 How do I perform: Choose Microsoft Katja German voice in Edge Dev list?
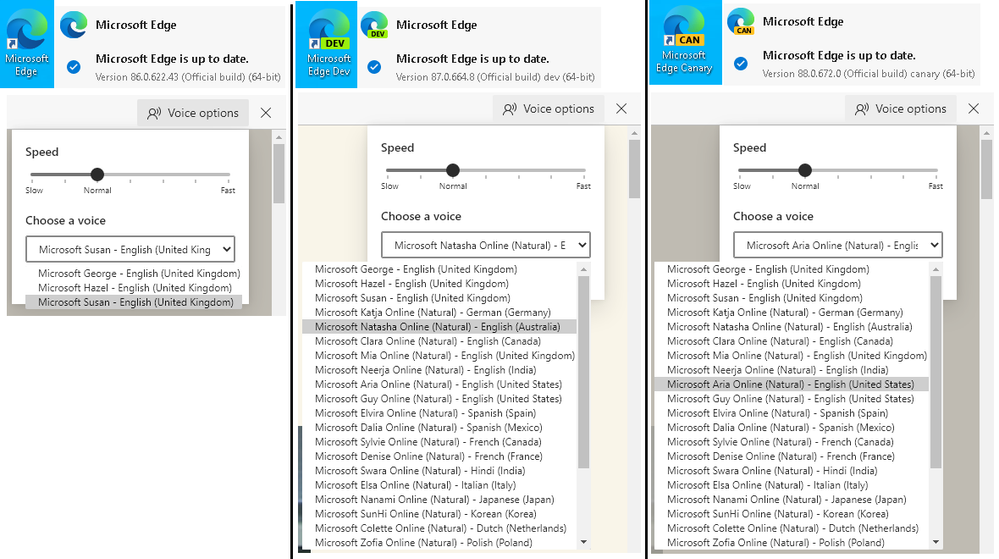click(x=440, y=312)
